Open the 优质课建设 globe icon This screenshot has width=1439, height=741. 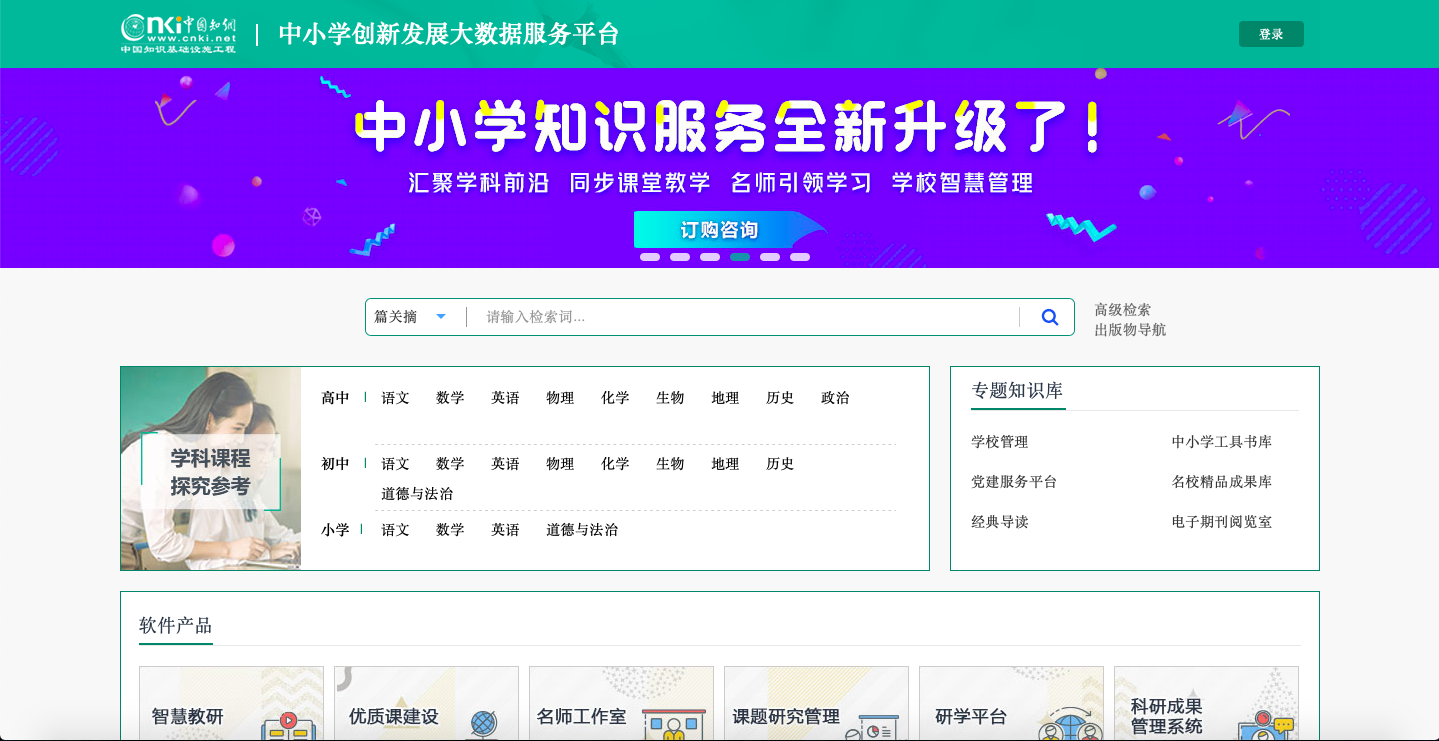pos(482,724)
